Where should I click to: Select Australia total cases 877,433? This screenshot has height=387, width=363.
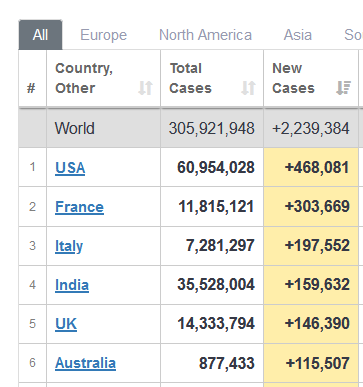coord(227,363)
